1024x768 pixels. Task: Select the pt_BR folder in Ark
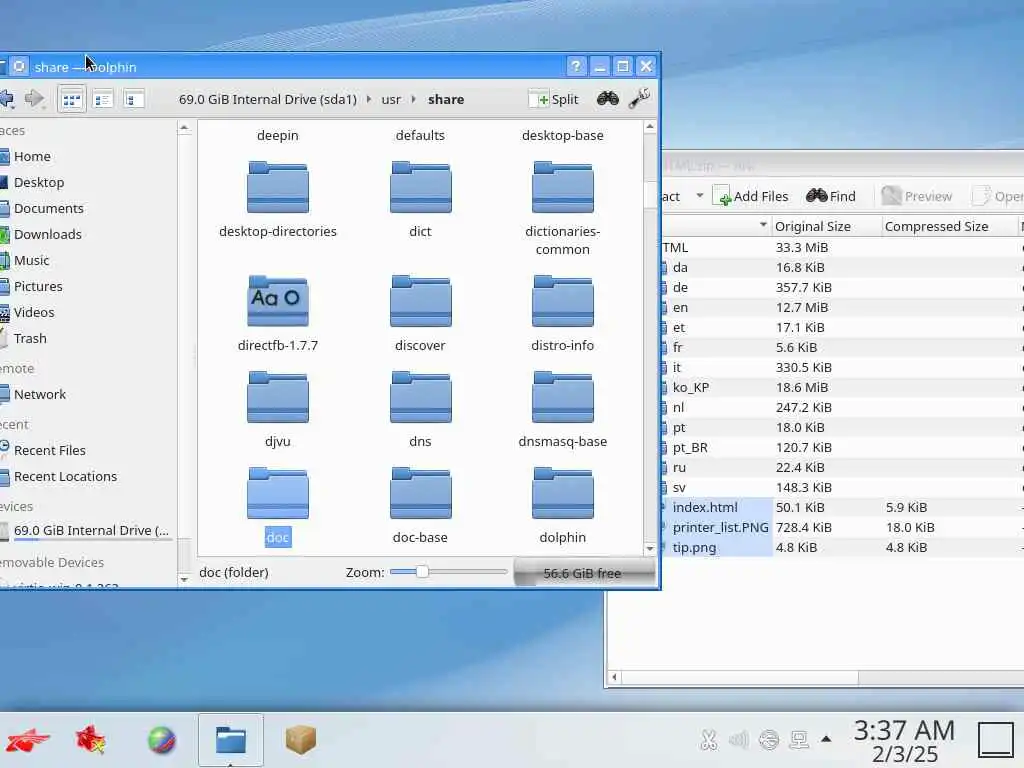point(690,448)
